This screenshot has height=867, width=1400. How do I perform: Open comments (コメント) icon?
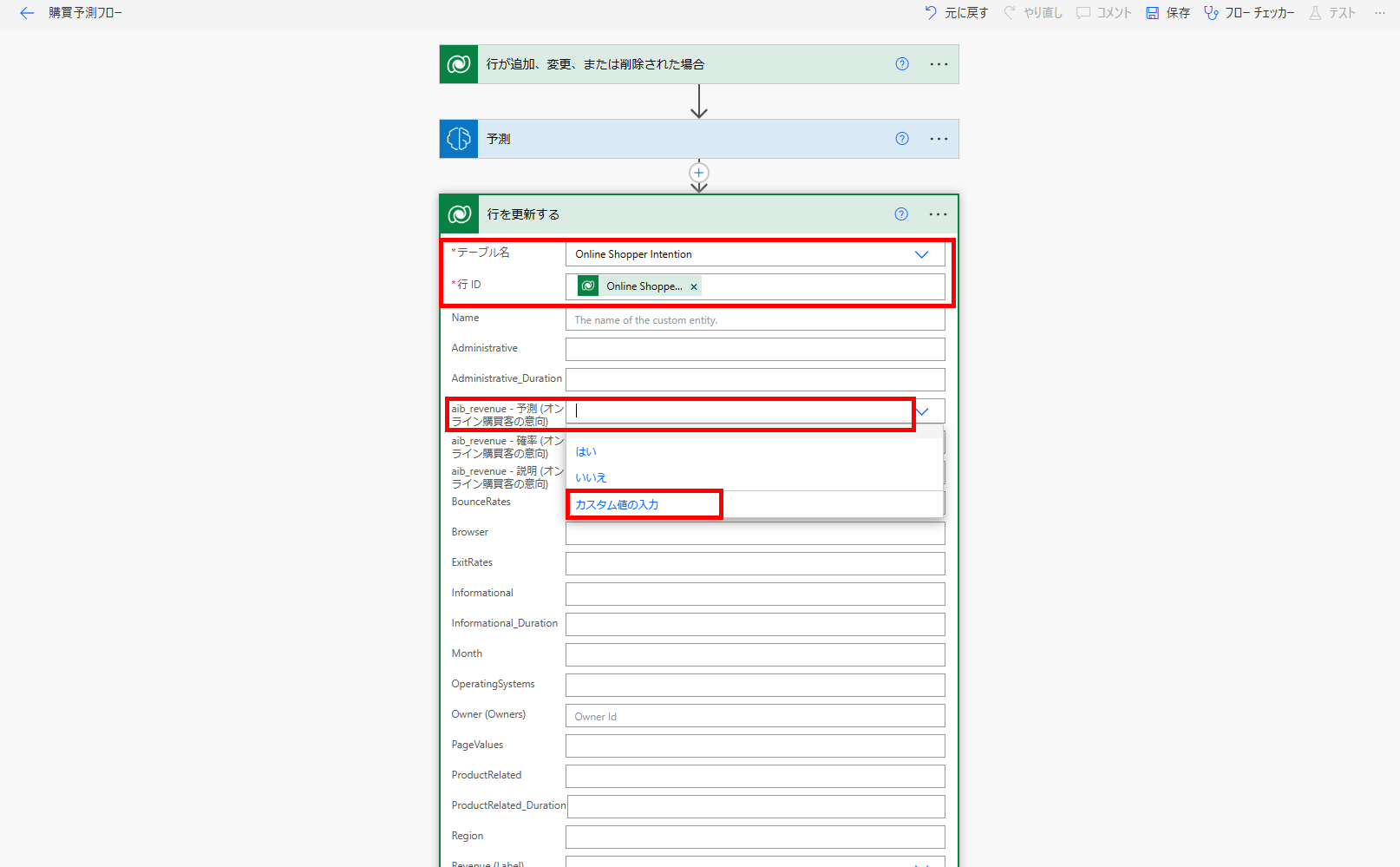(x=1083, y=13)
